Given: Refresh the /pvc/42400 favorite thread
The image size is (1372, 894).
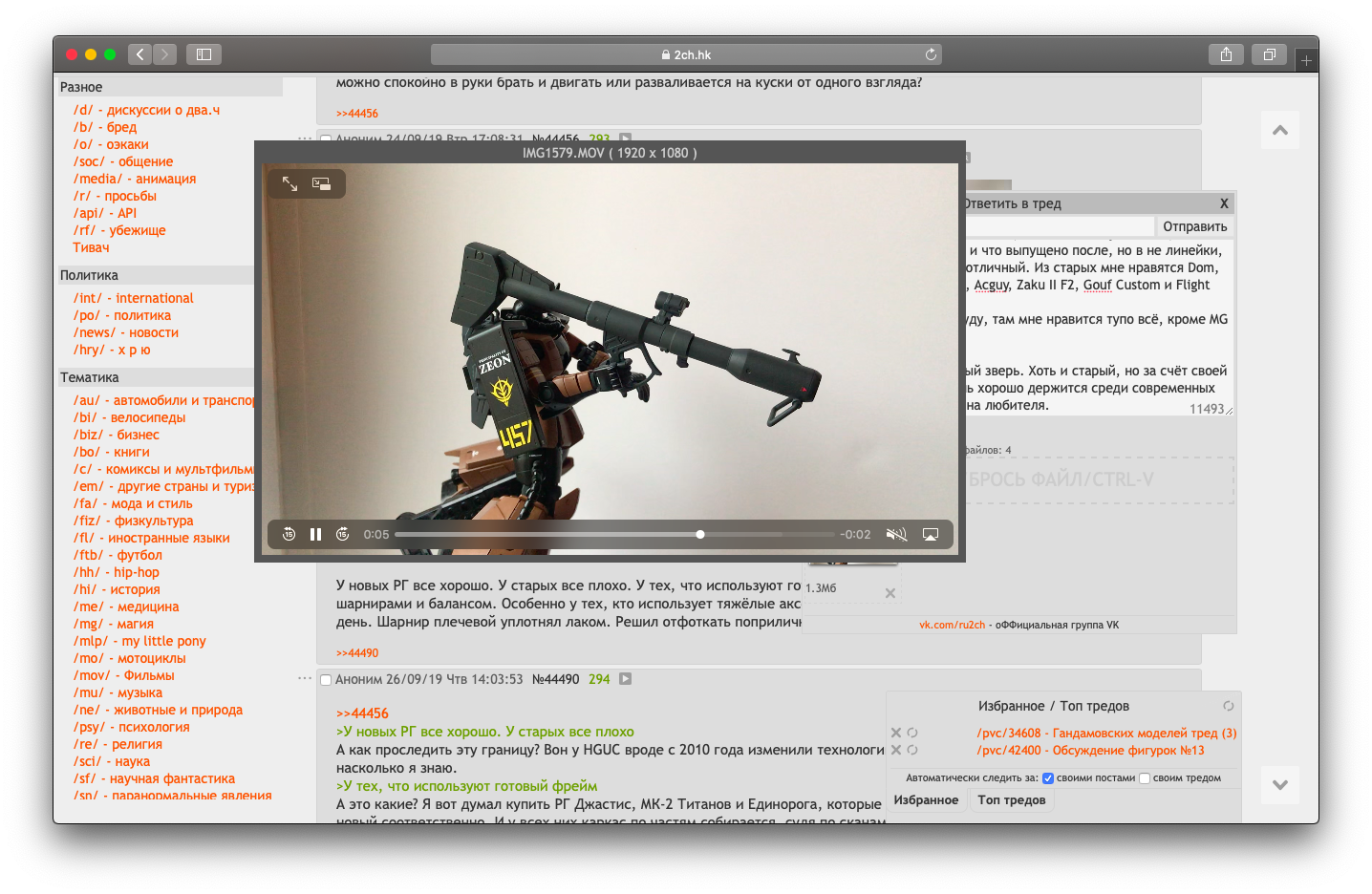Looking at the screenshot, I should coord(912,750).
